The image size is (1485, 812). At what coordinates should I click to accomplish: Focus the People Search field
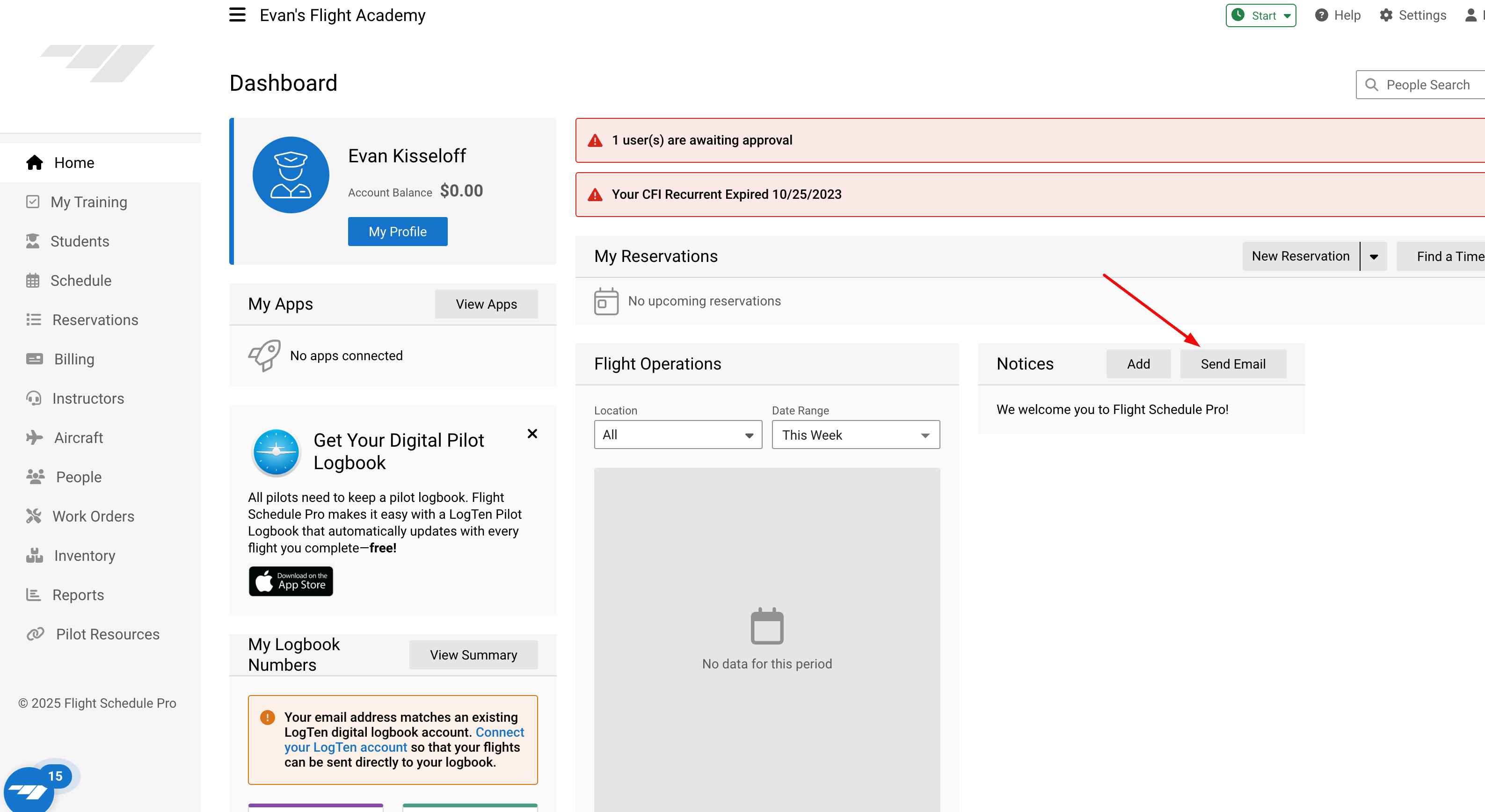(x=1420, y=85)
